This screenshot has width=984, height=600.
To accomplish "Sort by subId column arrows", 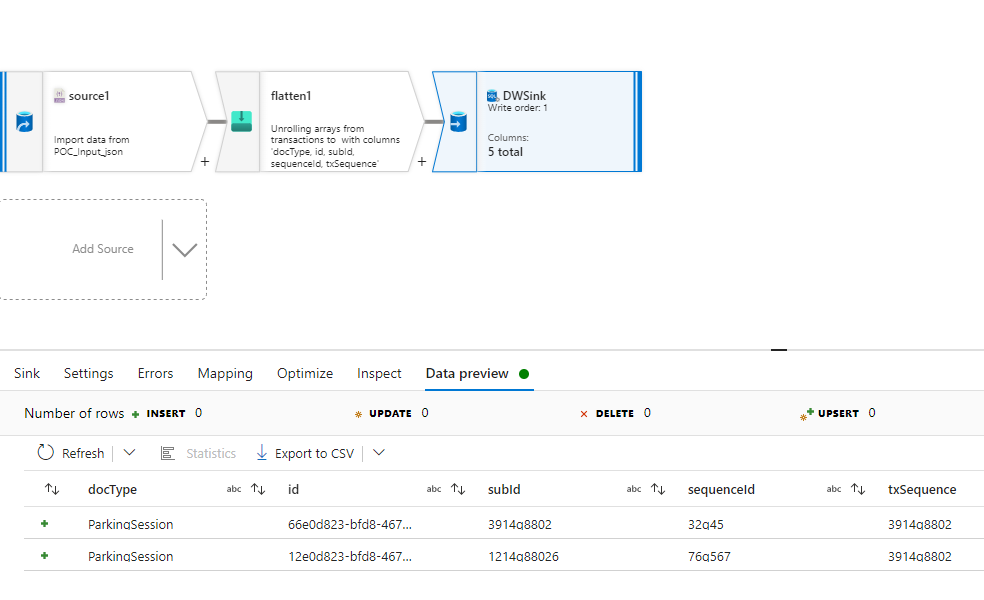I will (x=658, y=489).
